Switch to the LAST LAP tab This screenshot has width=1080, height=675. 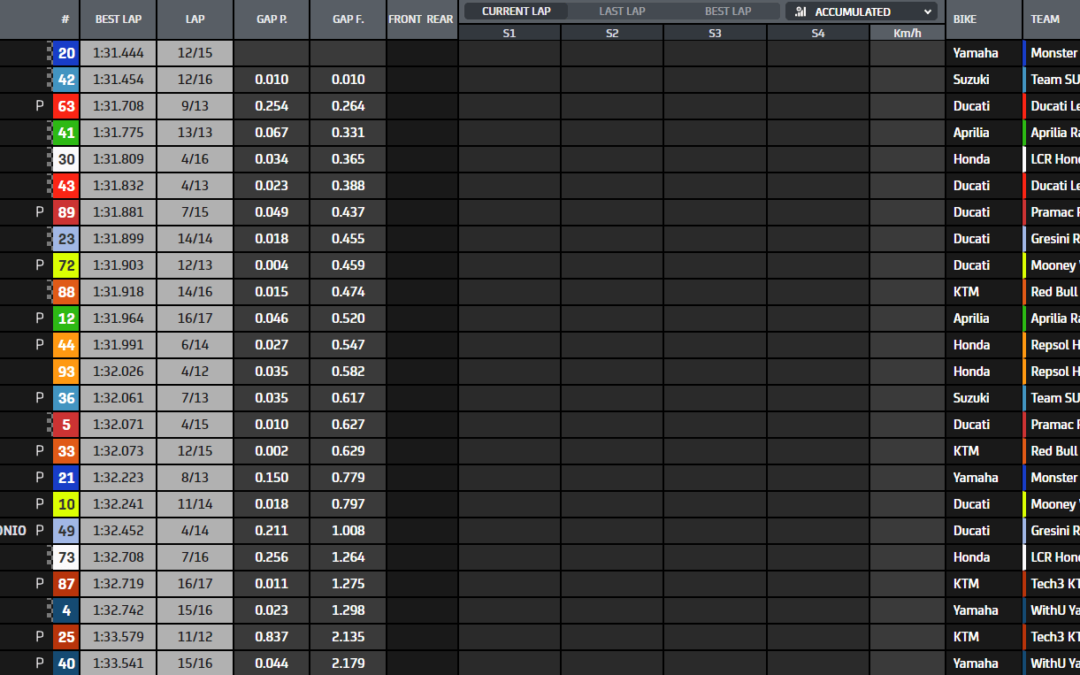tap(622, 11)
